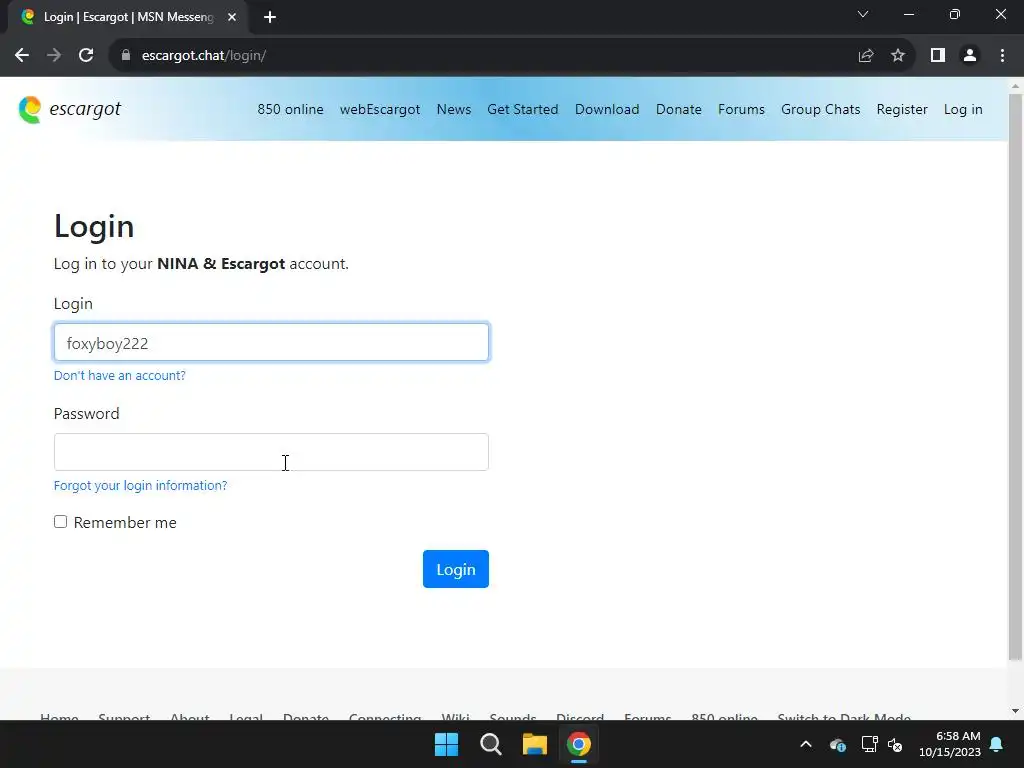
Task: Open the clock and date flyout
Action: pyautogui.click(x=950, y=744)
